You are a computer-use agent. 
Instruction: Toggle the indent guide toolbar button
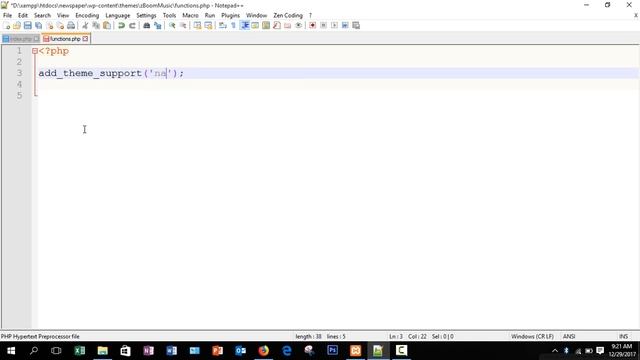pos(244,26)
